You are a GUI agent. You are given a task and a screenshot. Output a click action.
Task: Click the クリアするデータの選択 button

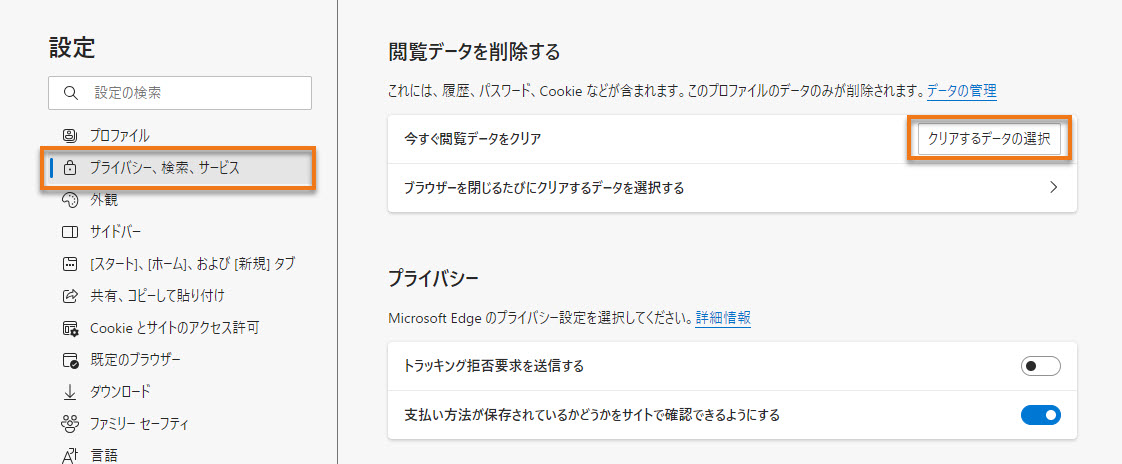(989, 139)
